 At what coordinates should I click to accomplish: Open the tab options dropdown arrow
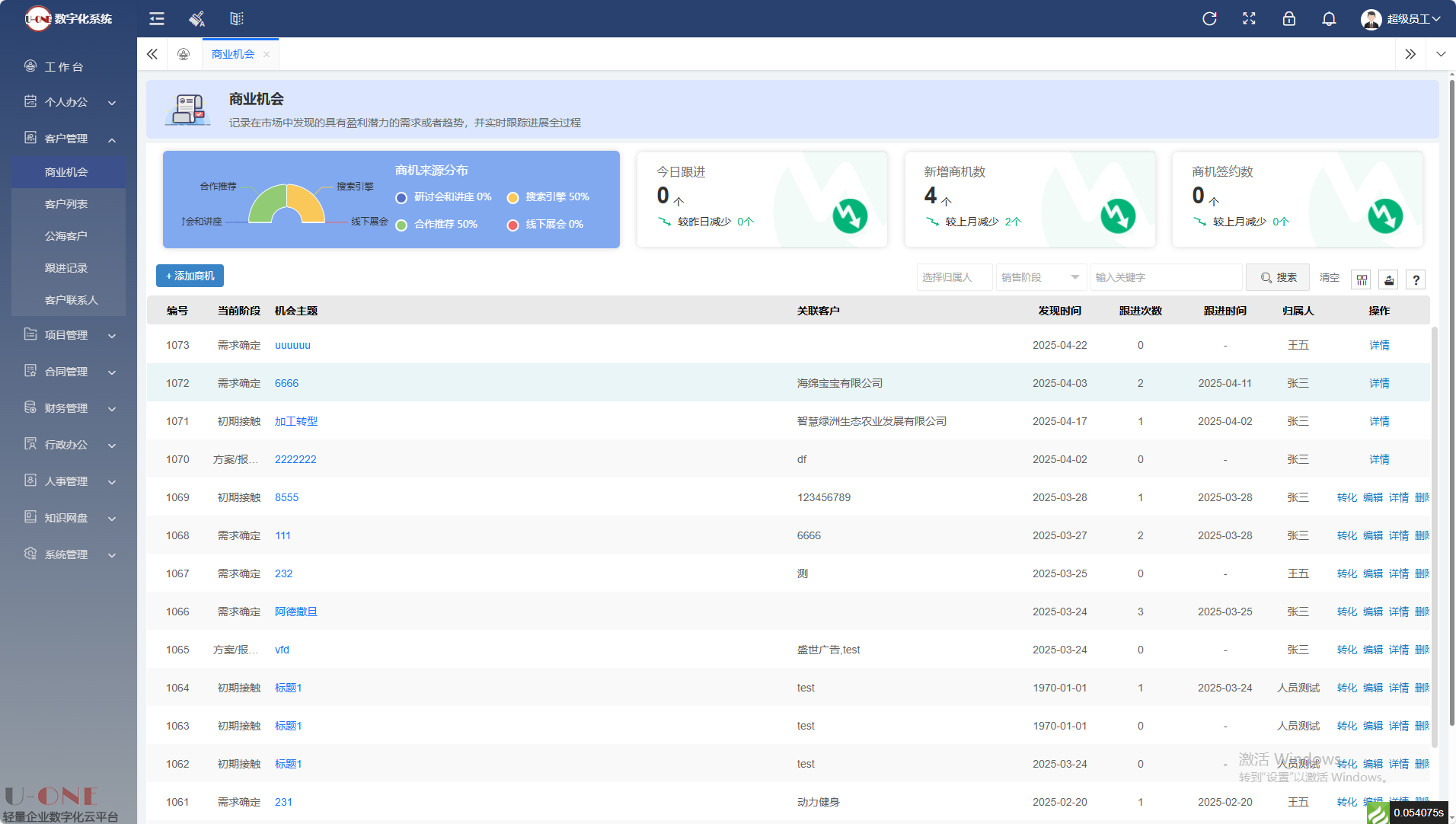[1441, 54]
